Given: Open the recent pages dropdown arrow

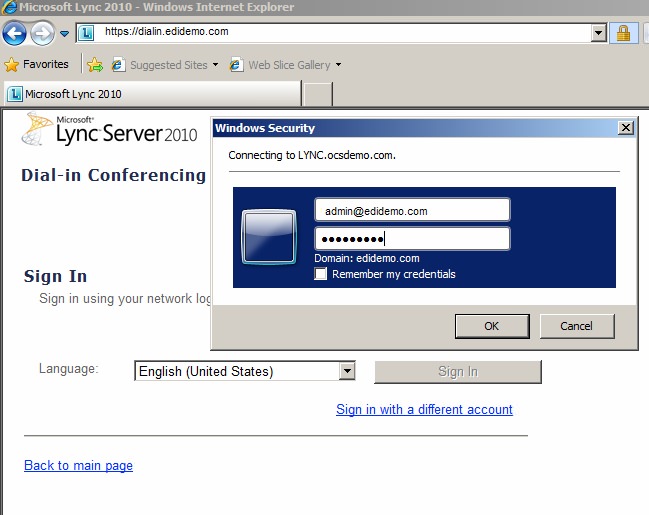Looking at the screenshot, I should (x=65, y=34).
